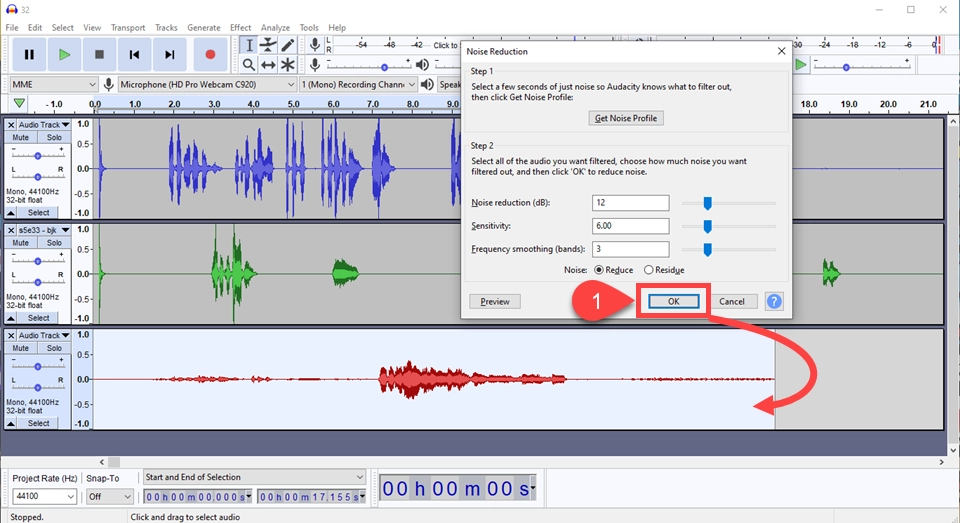
Task: Select the Reduce noise option
Action: pos(600,270)
